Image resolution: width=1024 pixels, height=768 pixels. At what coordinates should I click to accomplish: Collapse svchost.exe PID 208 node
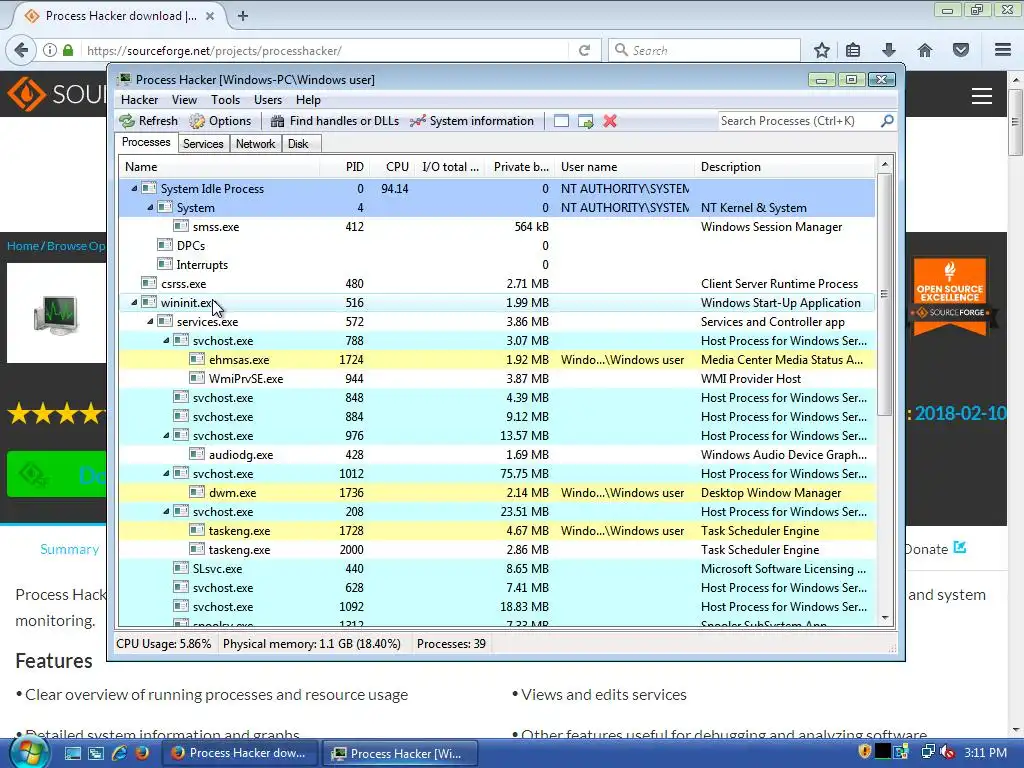coord(166,511)
